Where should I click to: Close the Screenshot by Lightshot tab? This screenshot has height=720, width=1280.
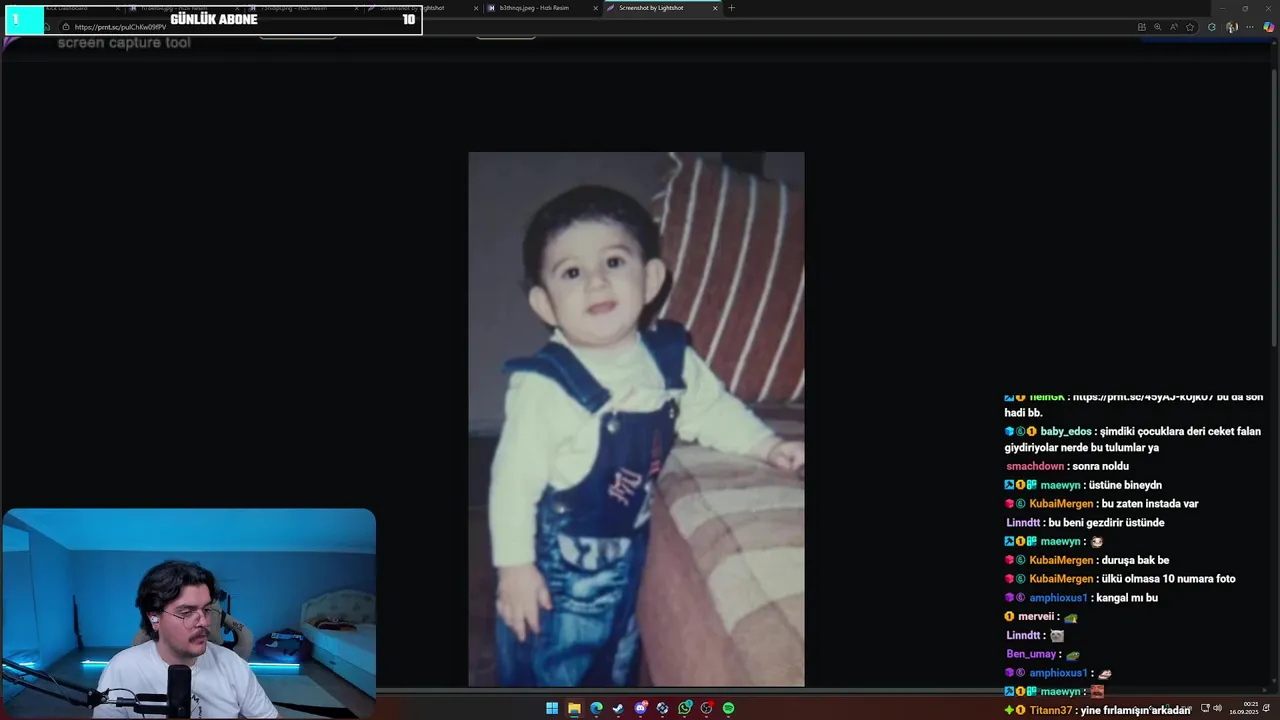pyautogui.click(x=715, y=8)
